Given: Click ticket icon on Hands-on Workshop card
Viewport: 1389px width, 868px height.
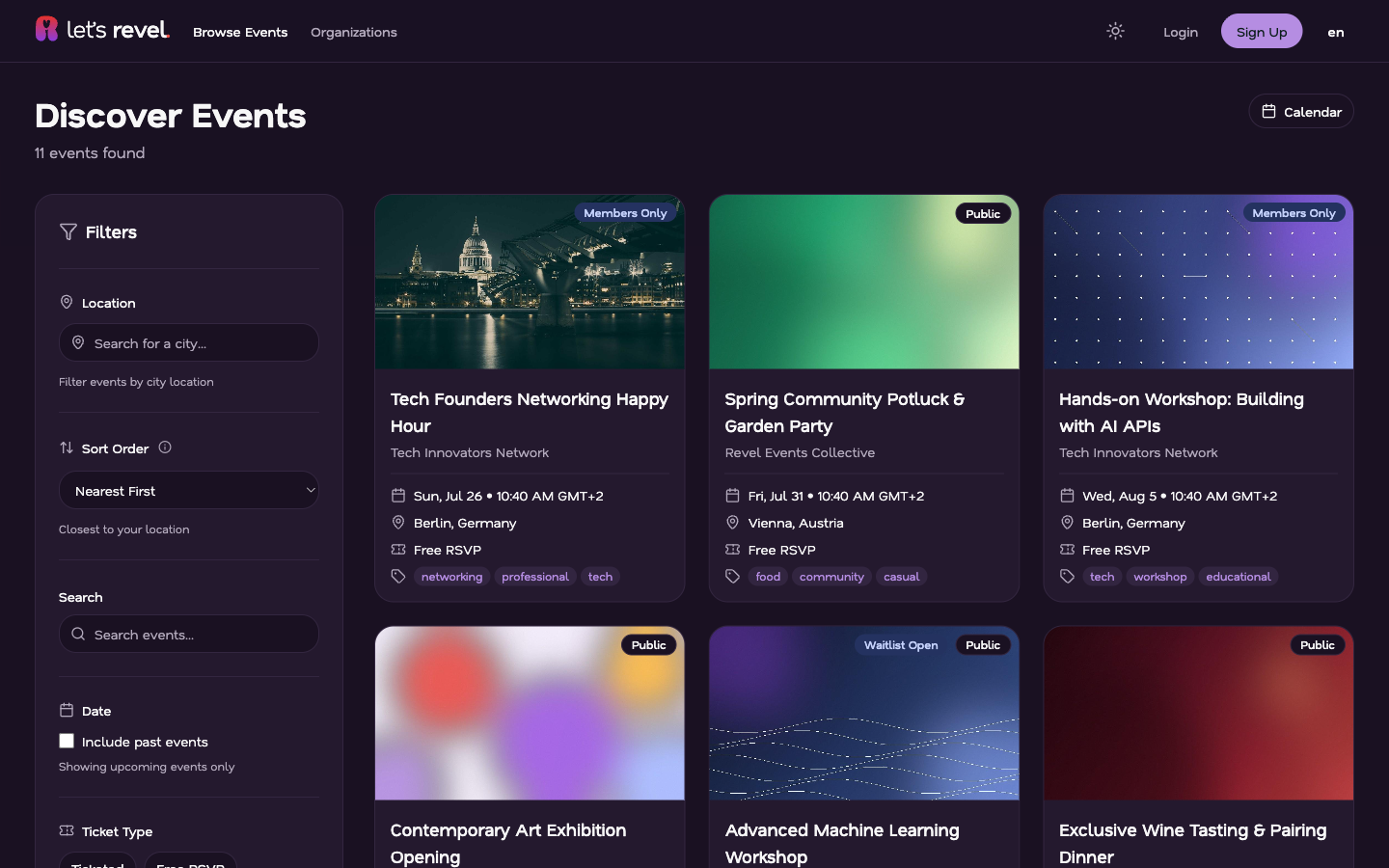Looking at the screenshot, I should tap(1067, 550).
